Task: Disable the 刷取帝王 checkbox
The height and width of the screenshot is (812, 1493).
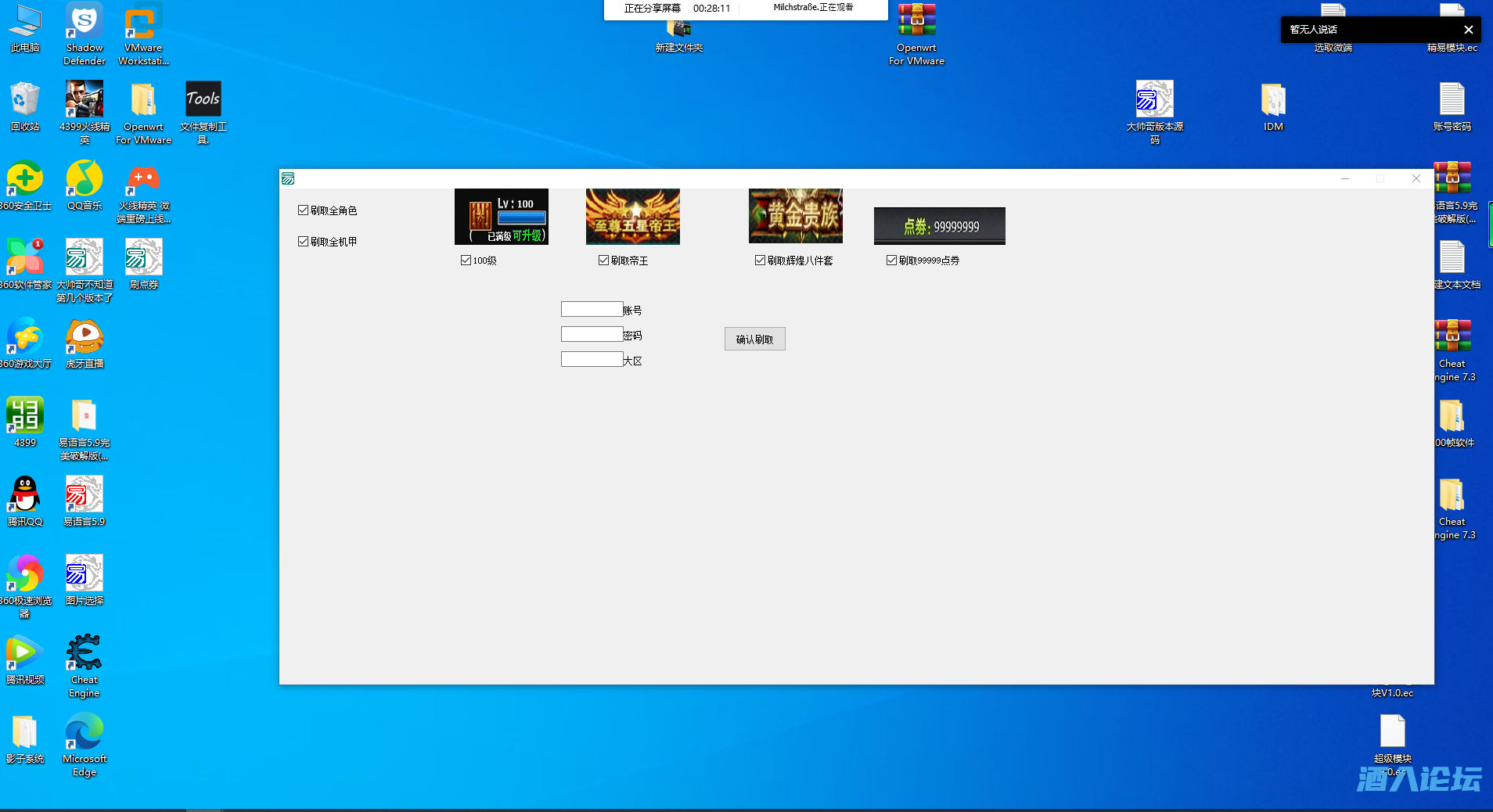Action: 603,260
